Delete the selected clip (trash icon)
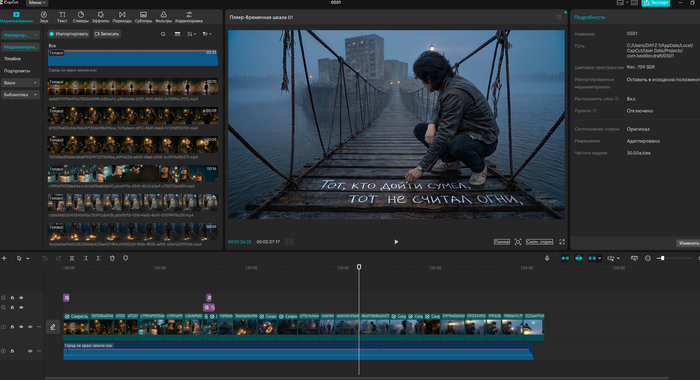The width and height of the screenshot is (700, 380). pyautogui.click(x=112, y=258)
